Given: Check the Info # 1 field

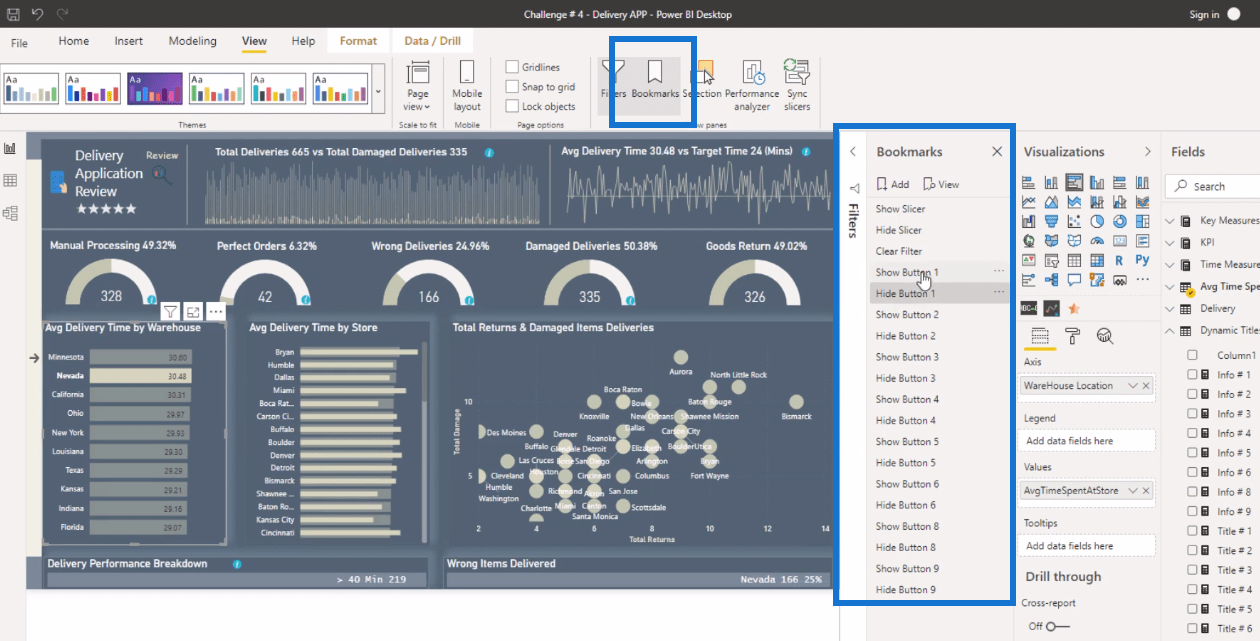Looking at the screenshot, I should tap(1192, 374).
